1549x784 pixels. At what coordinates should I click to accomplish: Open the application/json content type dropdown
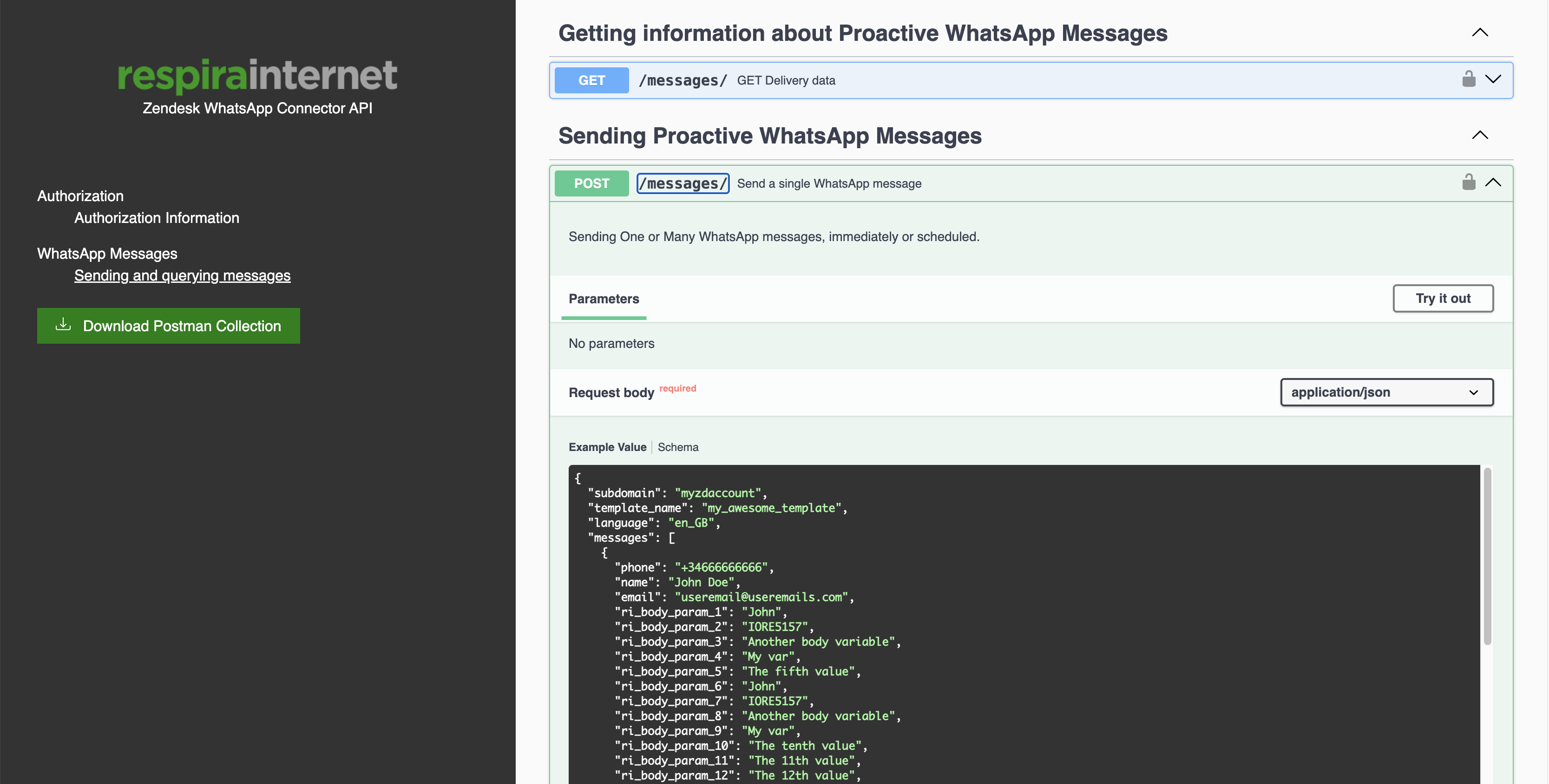pyautogui.click(x=1386, y=392)
